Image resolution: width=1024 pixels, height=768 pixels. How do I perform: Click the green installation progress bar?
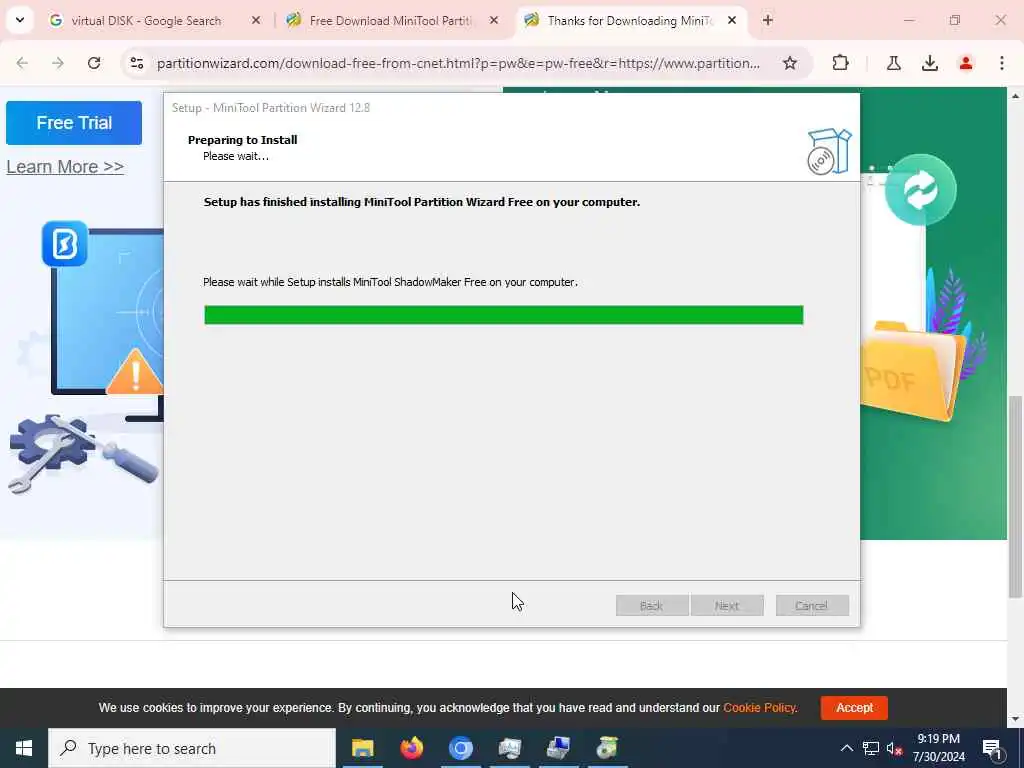pyautogui.click(x=504, y=315)
